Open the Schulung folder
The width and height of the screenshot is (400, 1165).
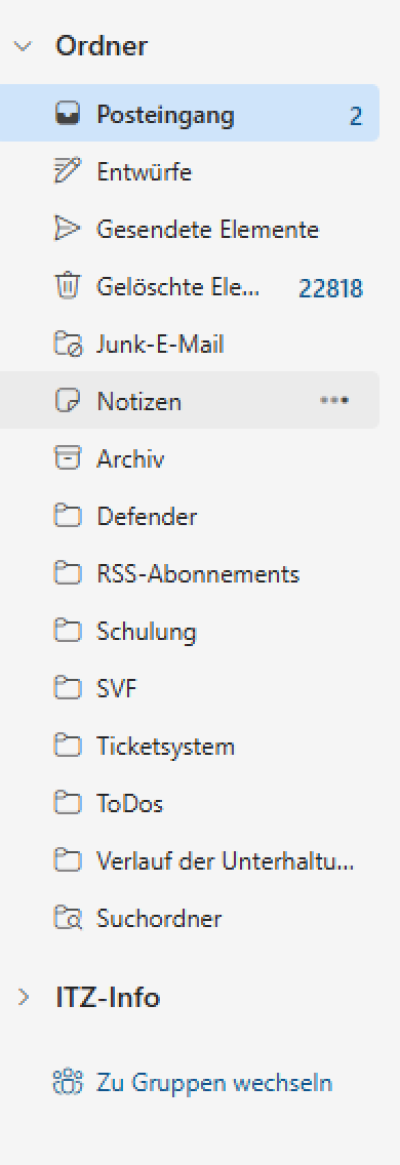[190, 632]
